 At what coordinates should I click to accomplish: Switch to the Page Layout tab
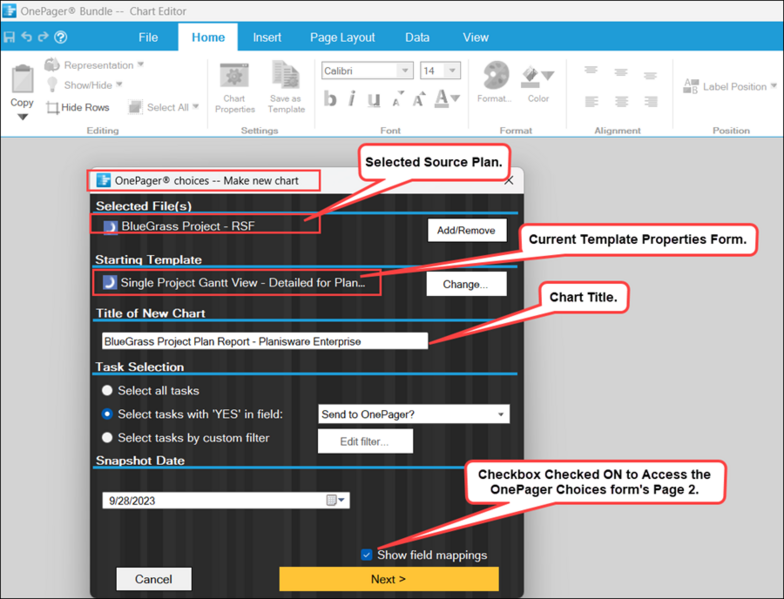pyautogui.click(x=342, y=38)
